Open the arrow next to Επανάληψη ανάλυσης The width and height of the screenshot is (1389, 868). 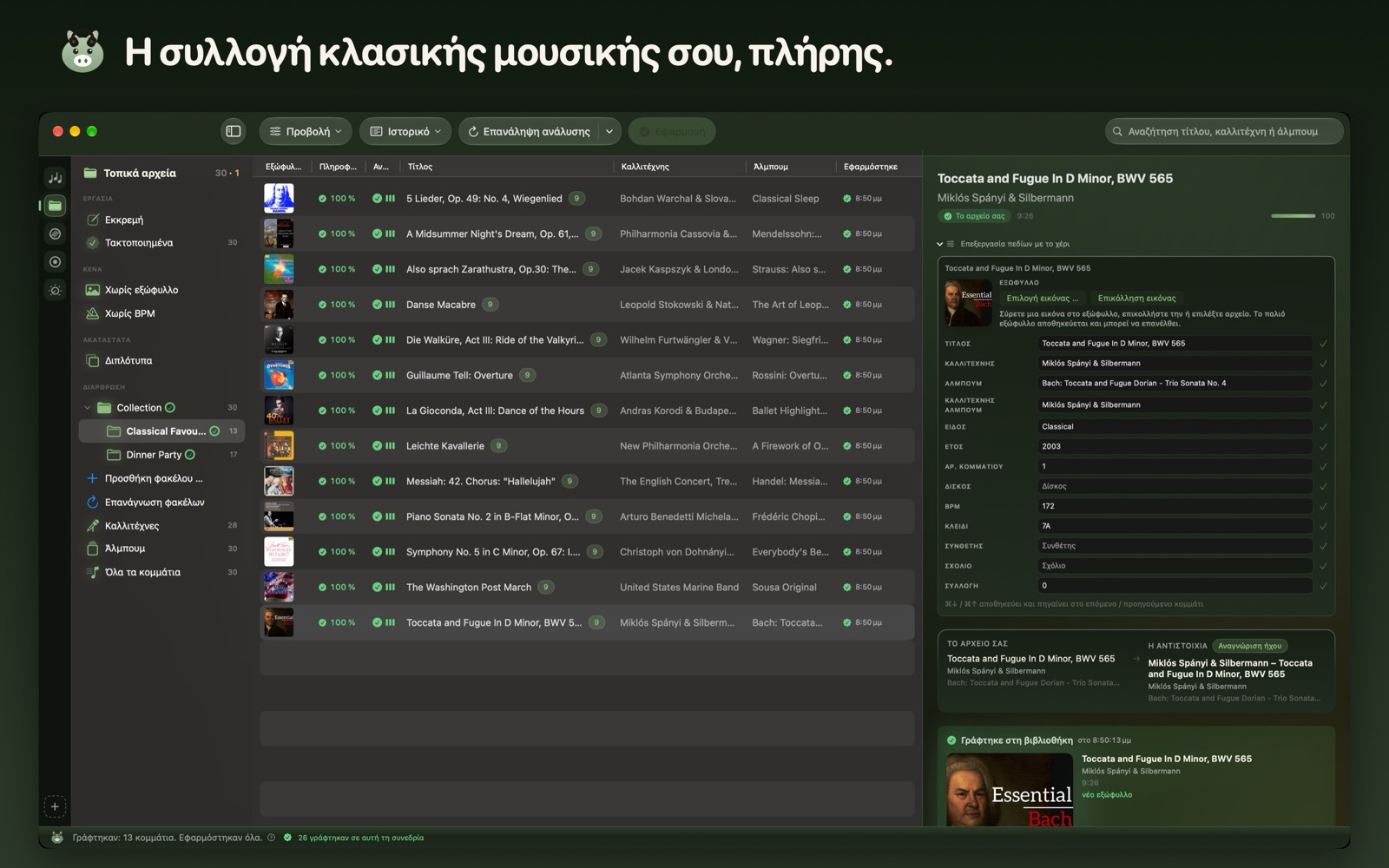(609, 131)
